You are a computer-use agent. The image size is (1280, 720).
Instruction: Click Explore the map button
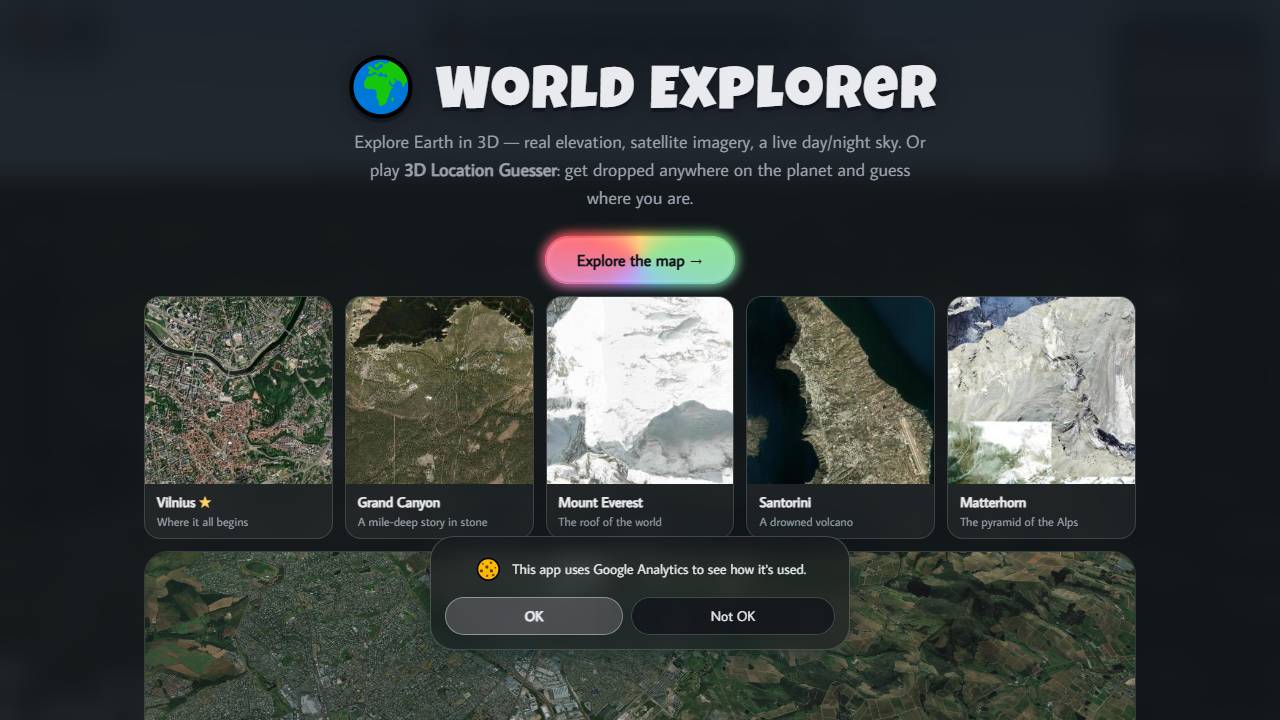[640, 261]
